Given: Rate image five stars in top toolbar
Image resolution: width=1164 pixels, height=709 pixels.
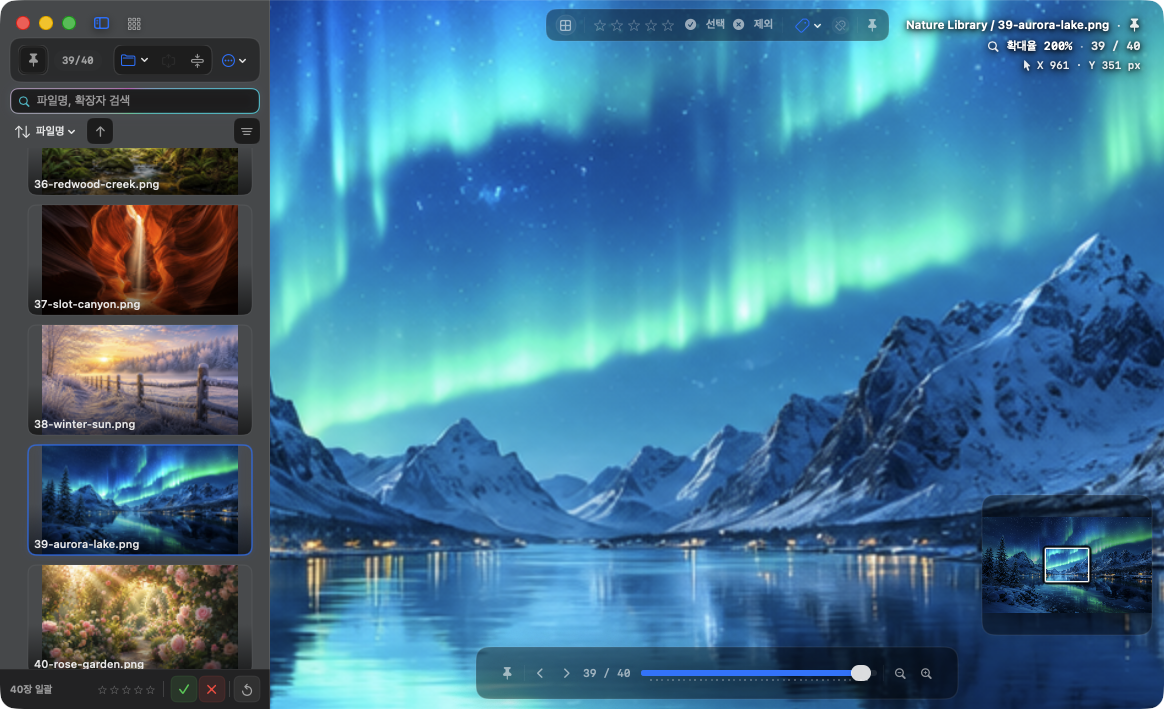Looking at the screenshot, I should tap(668, 25).
